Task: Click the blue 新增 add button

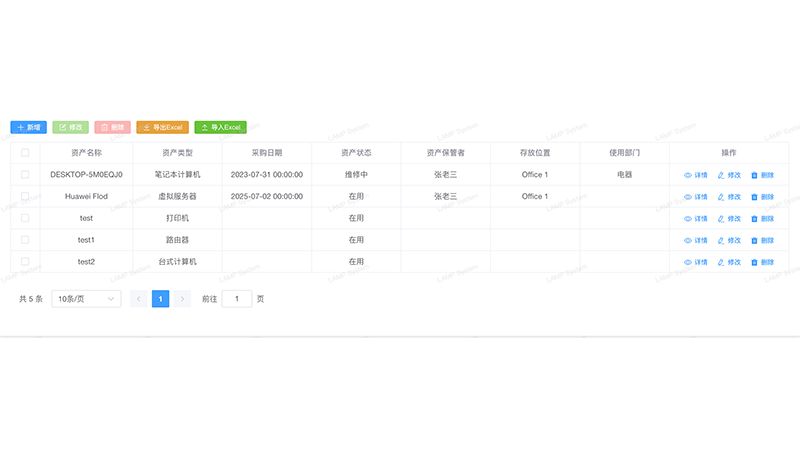Action: point(29,127)
